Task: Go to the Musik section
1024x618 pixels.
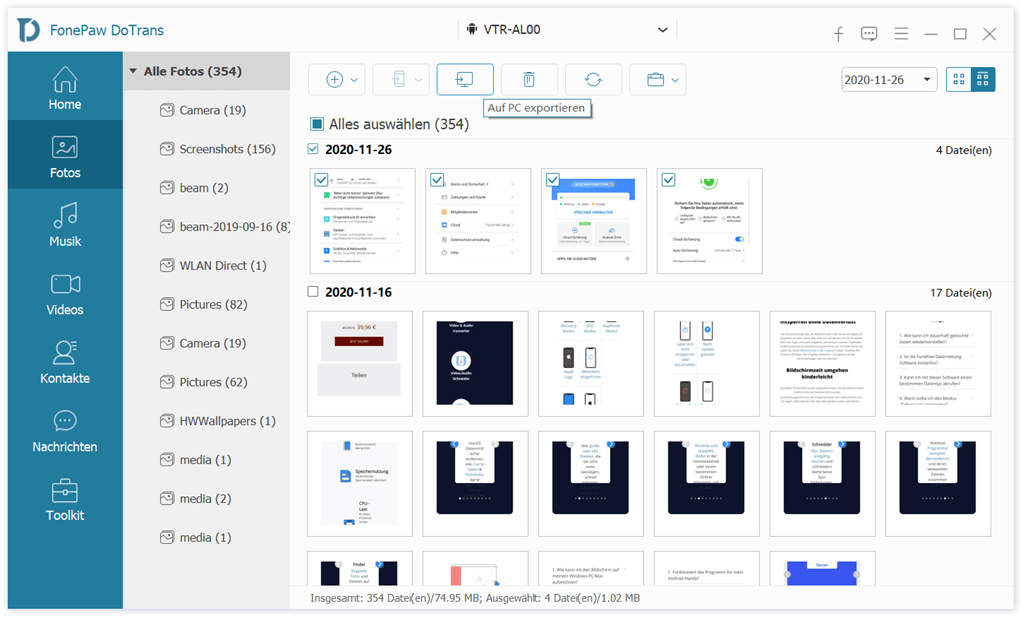Action: (x=65, y=224)
